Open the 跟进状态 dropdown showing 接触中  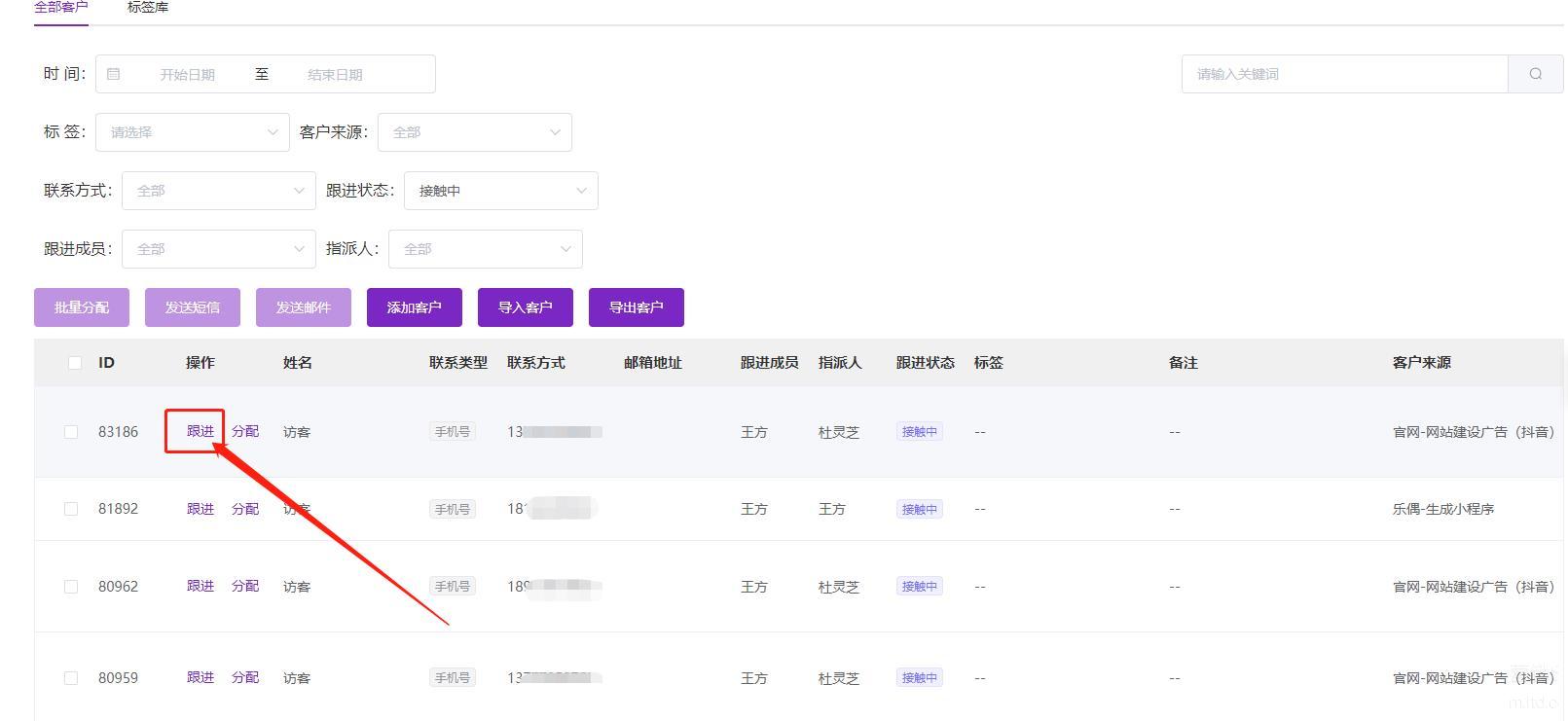coord(500,191)
